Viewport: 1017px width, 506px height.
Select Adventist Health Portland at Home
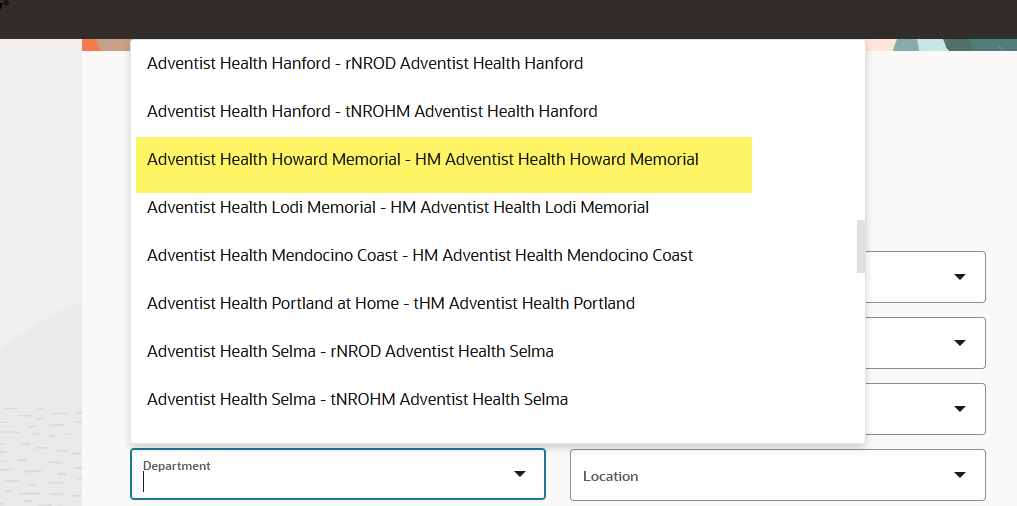pos(391,303)
